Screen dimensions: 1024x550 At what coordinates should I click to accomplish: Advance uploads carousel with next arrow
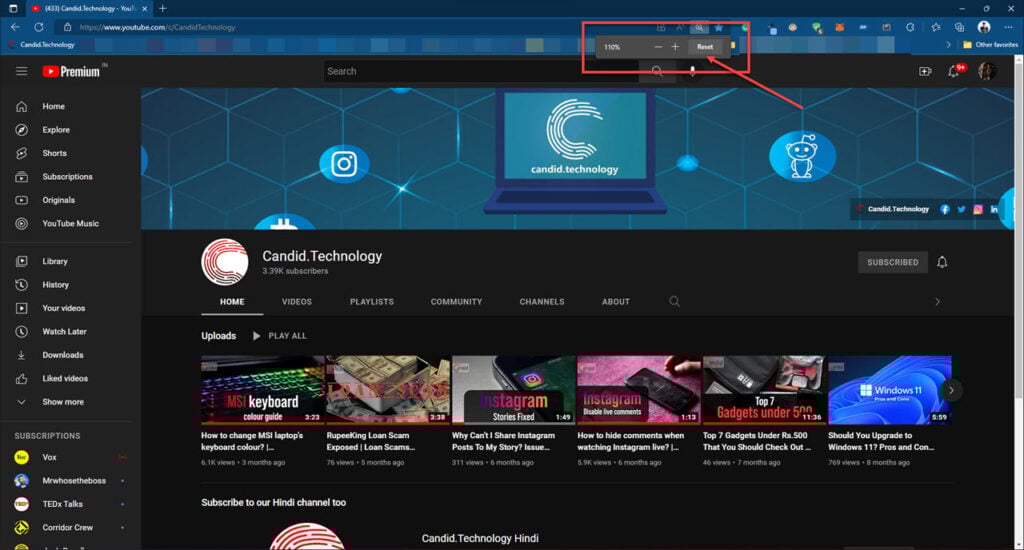point(952,390)
